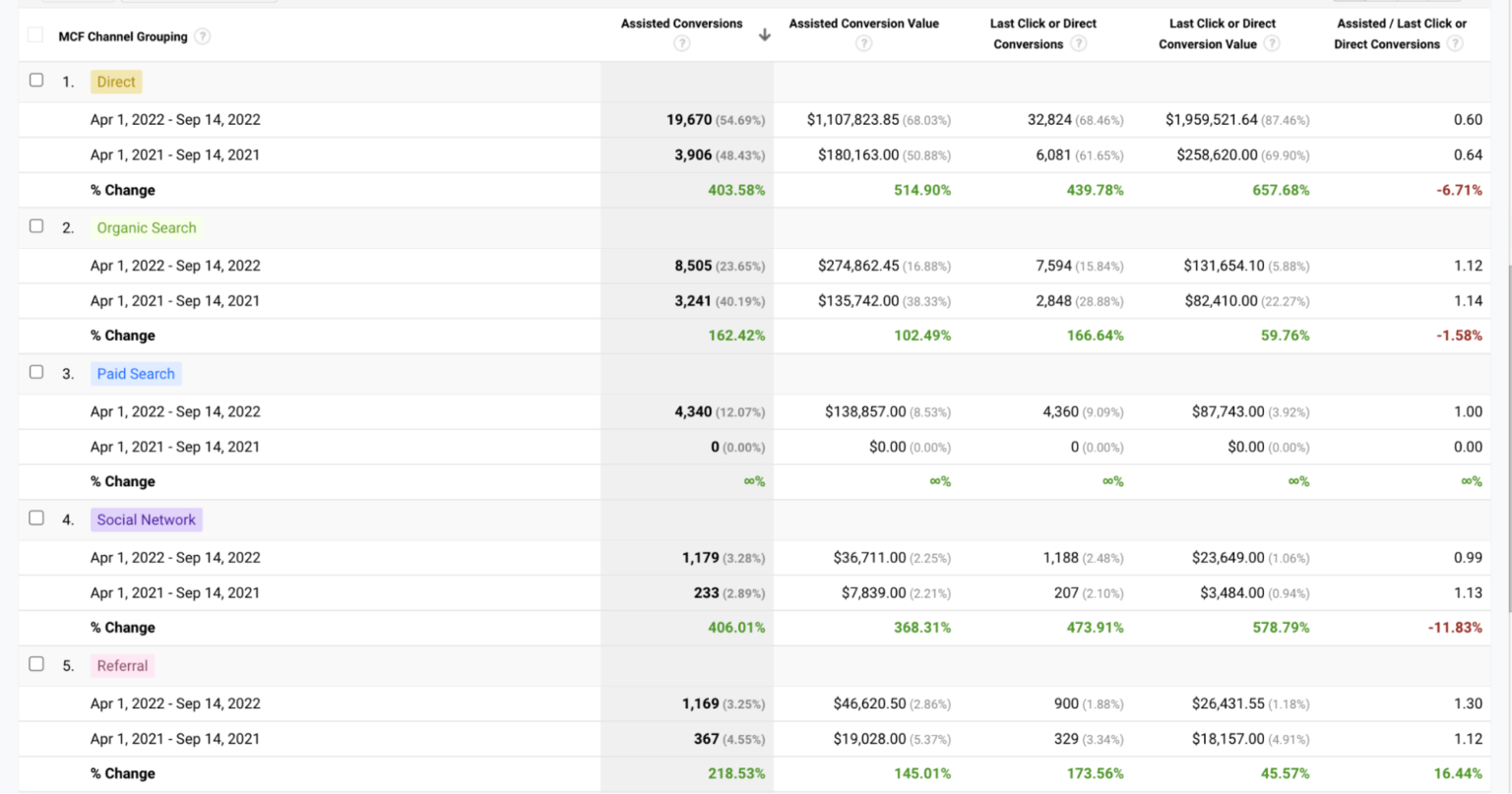Select Referral ratio change 16.44%
The height and width of the screenshot is (794, 1512).
click(x=1458, y=773)
